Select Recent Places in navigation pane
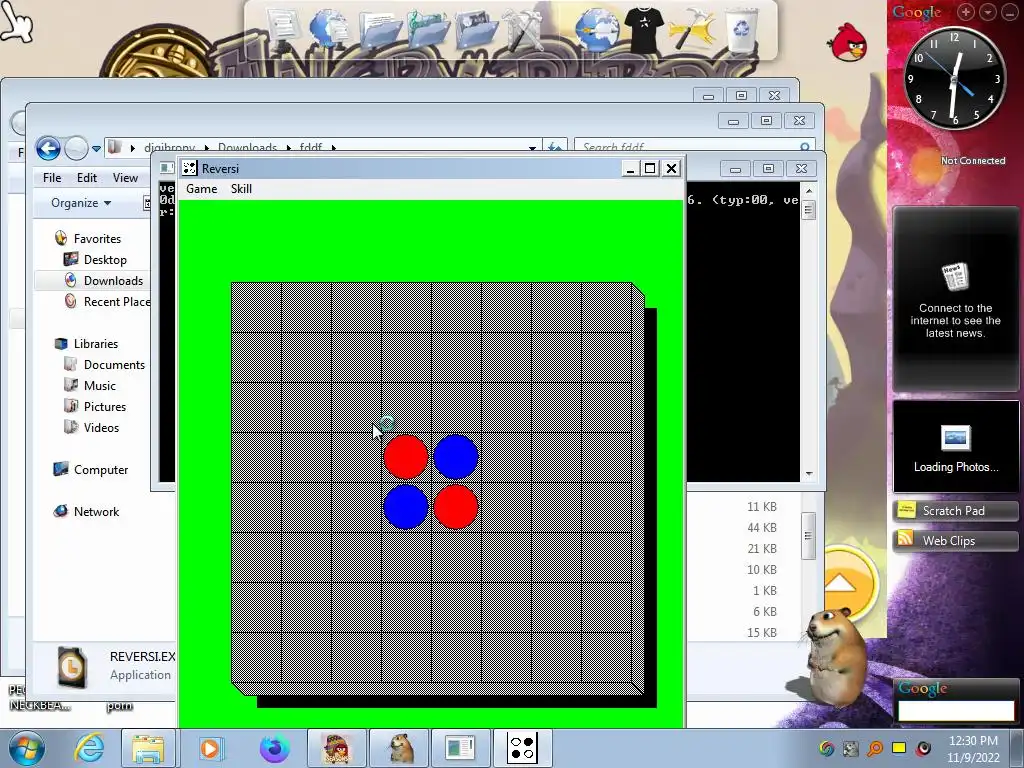Viewport: 1024px width, 768px height. click(x=117, y=302)
